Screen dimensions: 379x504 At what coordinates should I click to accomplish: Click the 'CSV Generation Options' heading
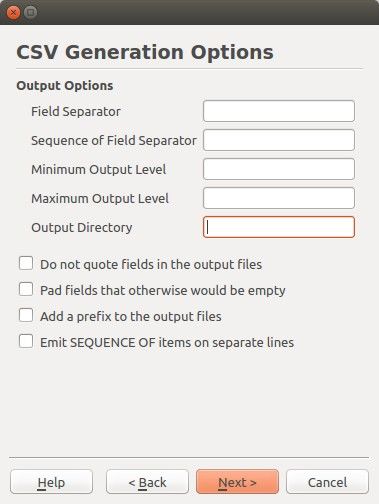click(145, 52)
